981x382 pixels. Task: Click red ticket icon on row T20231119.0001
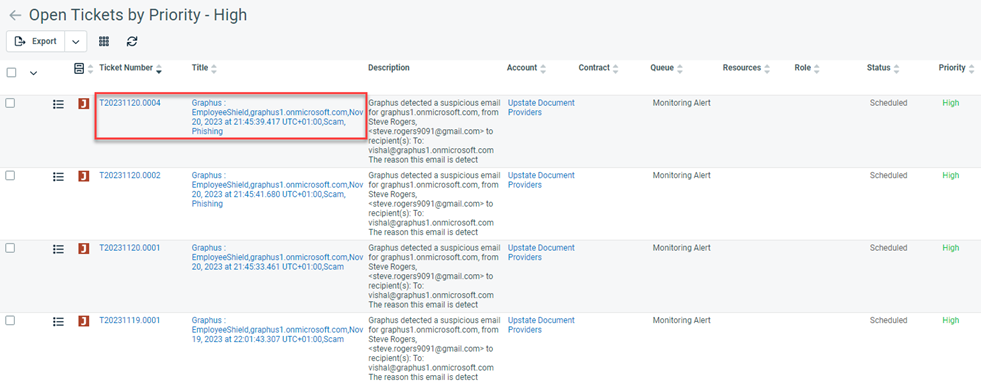tap(83, 321)
